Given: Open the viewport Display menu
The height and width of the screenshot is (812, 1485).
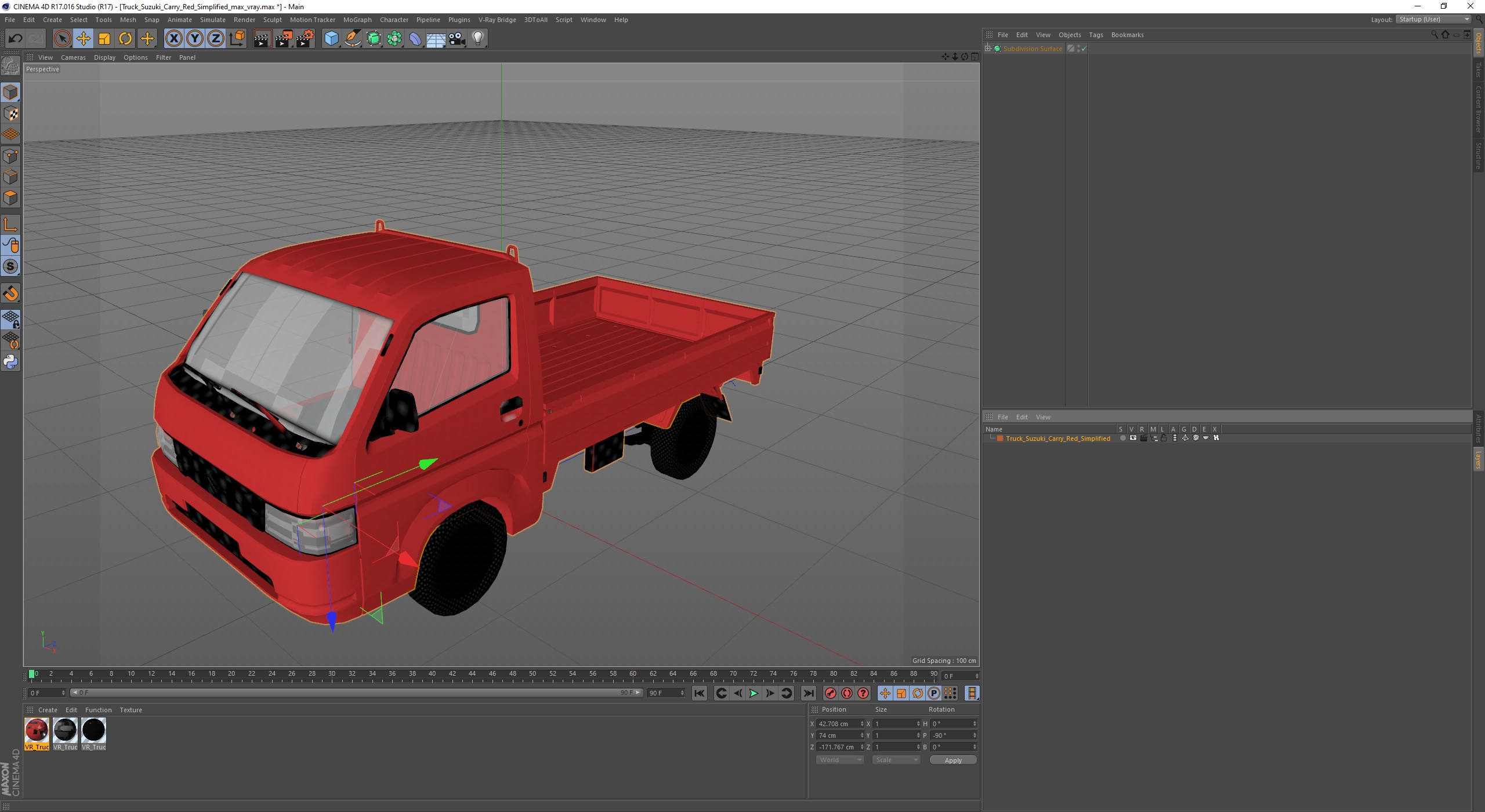Looking at the screenshot, I should point(104,57).
